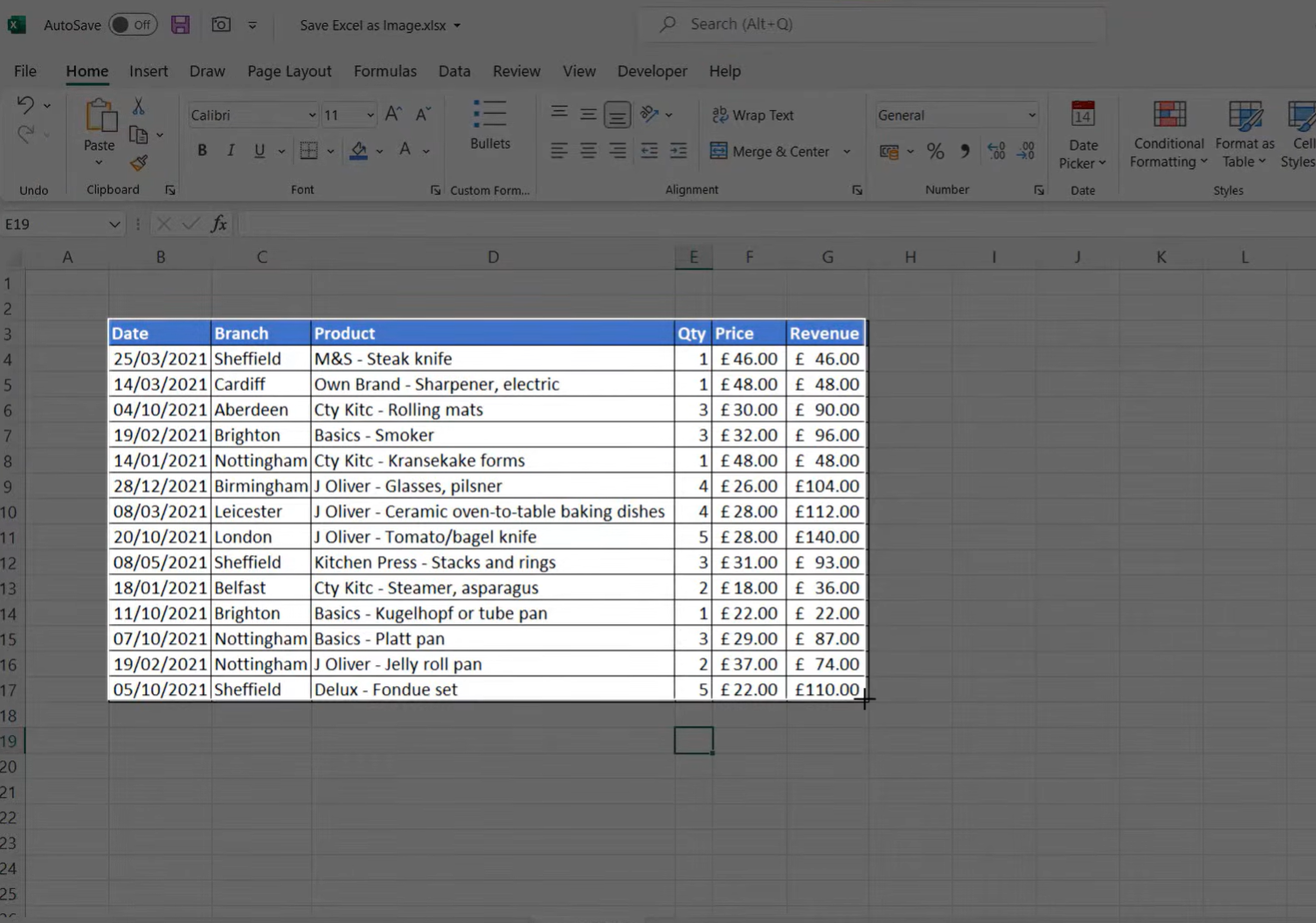The width and height of the screenshot is (1316, 923).
Task: Expand the file name dropdown in title bar
Action: (x=457, y=25)
